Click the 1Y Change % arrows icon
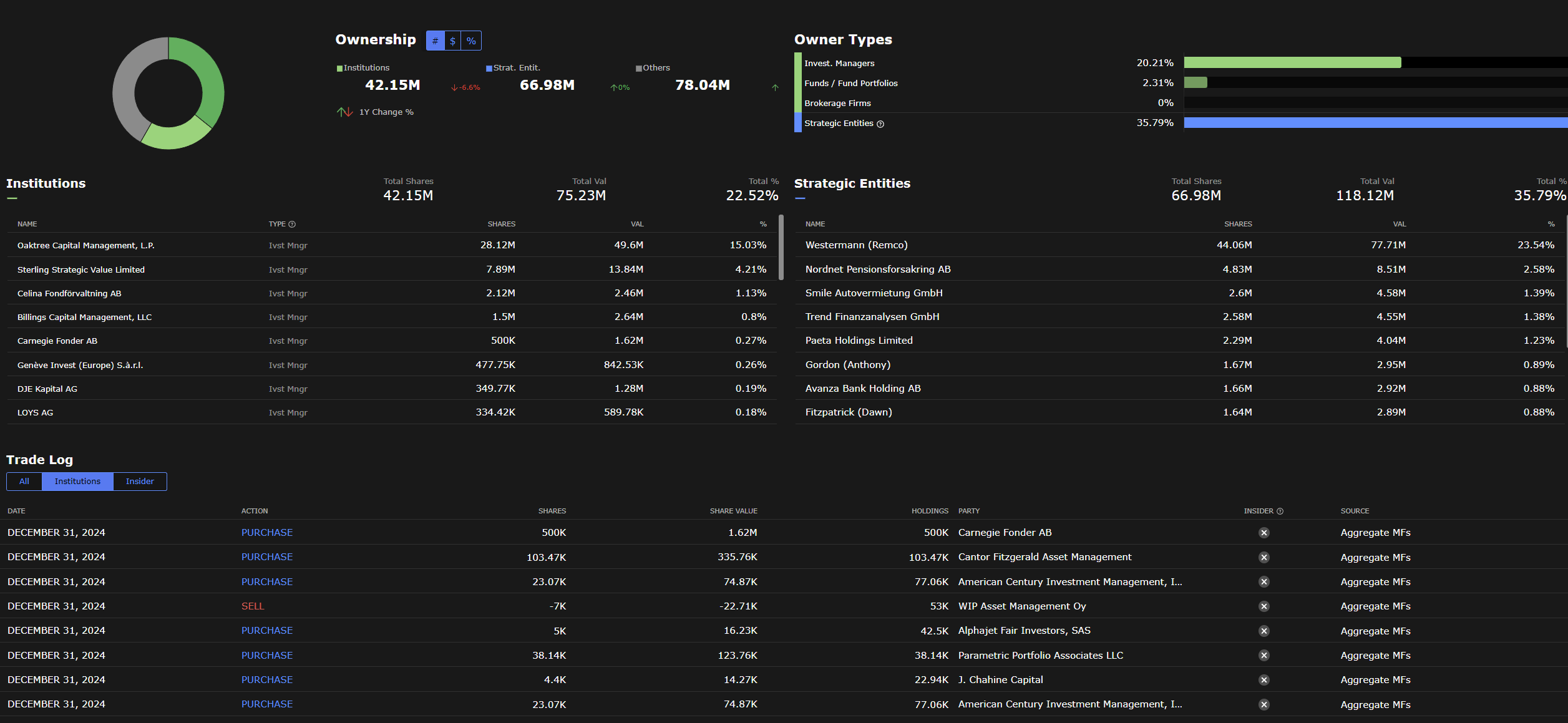This screenshot has height=723, width=1568. pos(344,112)
